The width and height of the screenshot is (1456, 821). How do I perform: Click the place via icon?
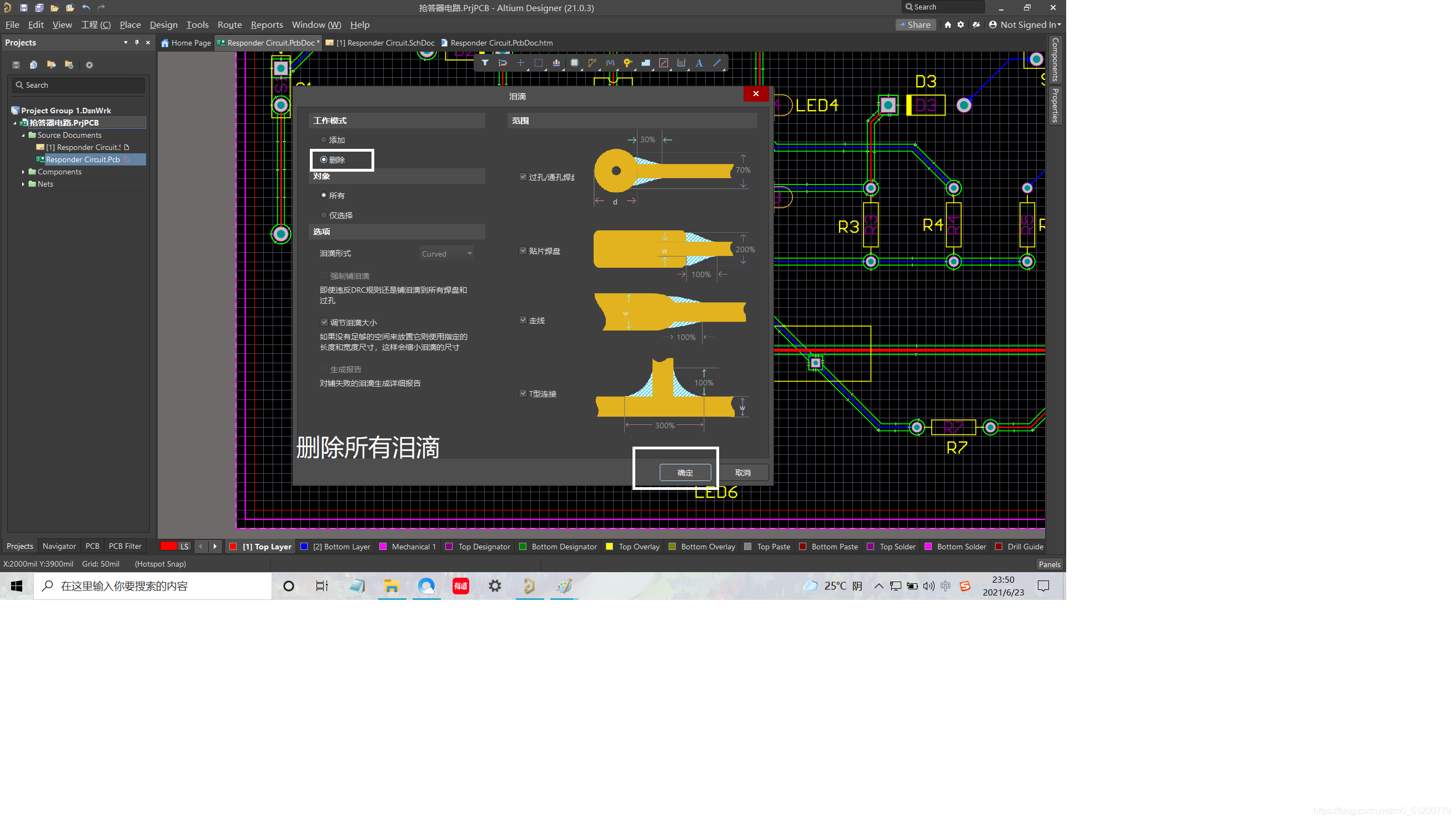click(x=627, y=63)
